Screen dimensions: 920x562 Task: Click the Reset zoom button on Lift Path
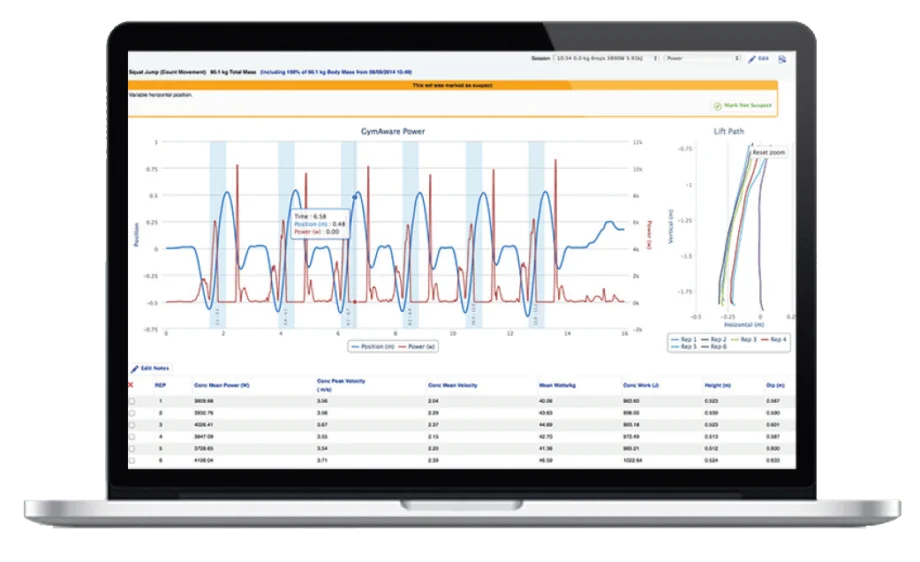point(769,153)
